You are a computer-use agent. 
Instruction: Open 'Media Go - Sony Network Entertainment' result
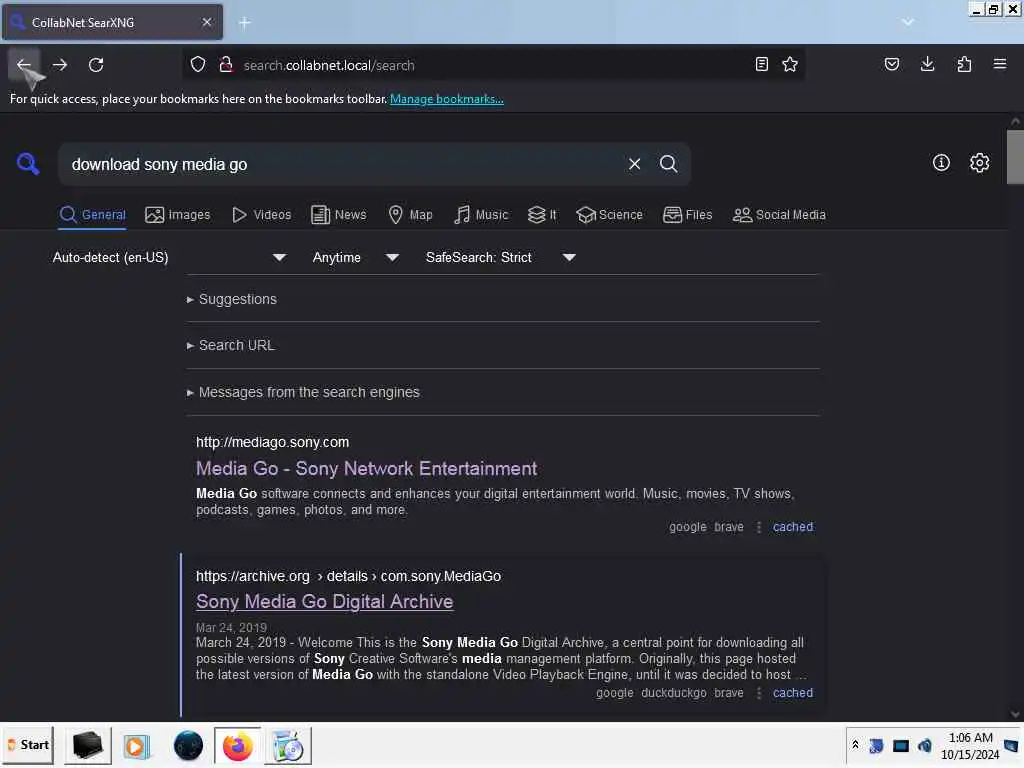(366, 468)
